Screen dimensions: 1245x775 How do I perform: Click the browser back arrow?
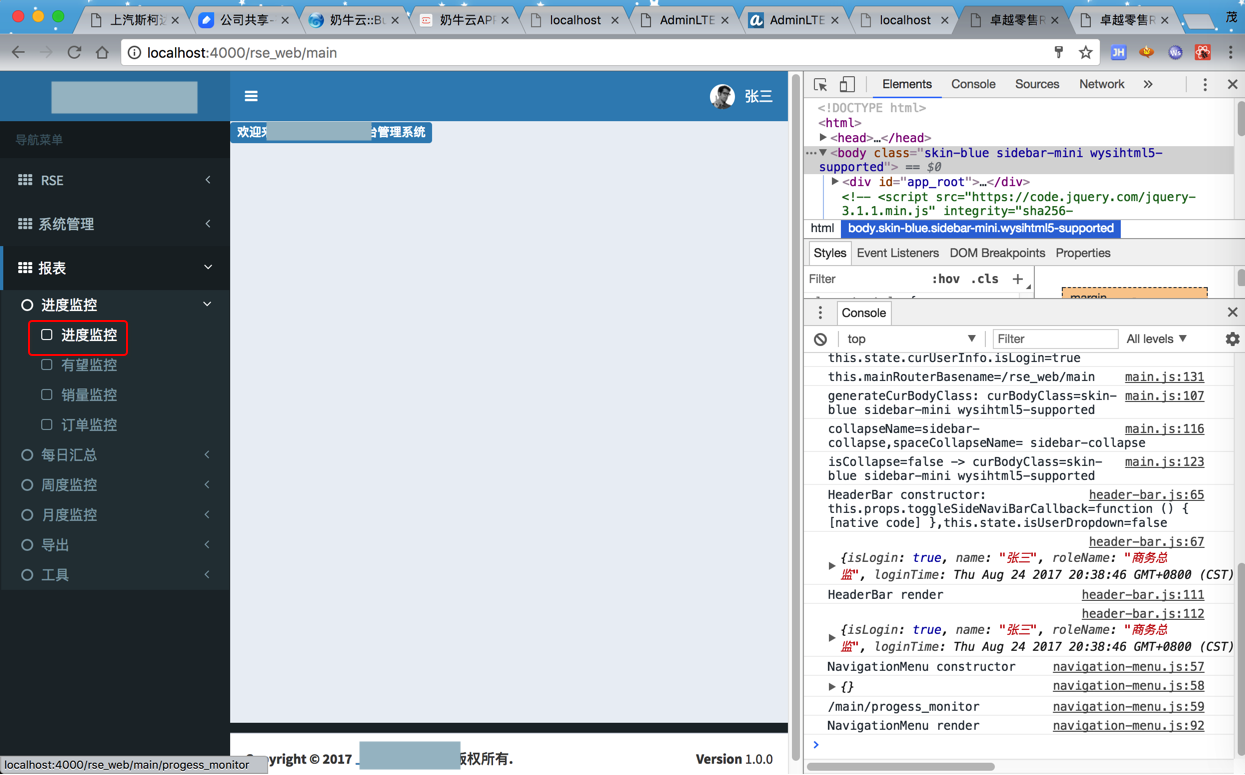(x=18, y=52)
